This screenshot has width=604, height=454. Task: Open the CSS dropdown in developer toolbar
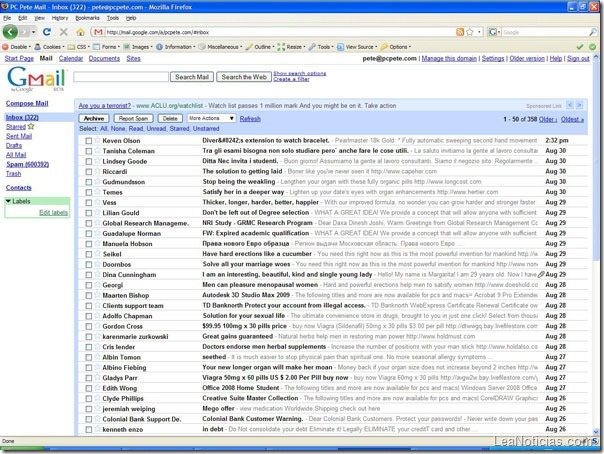click(79, 47)
